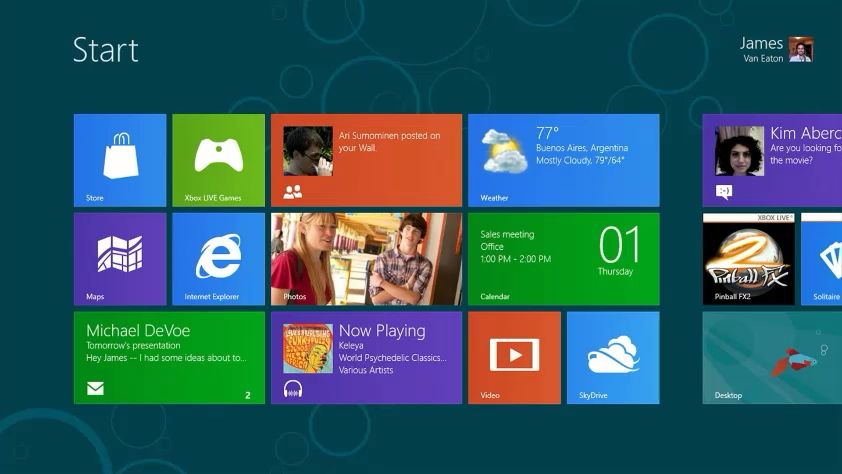The image size is (842, 474).
Task: Click the headphones music icon
Action: pos(293,389)
